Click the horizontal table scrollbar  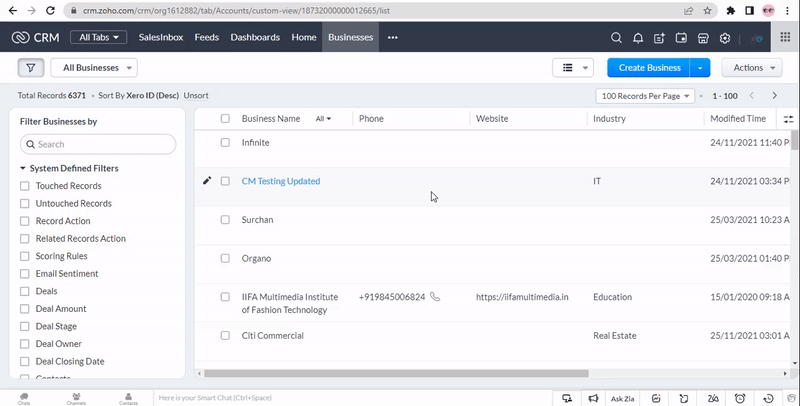(x=396, y=373)
